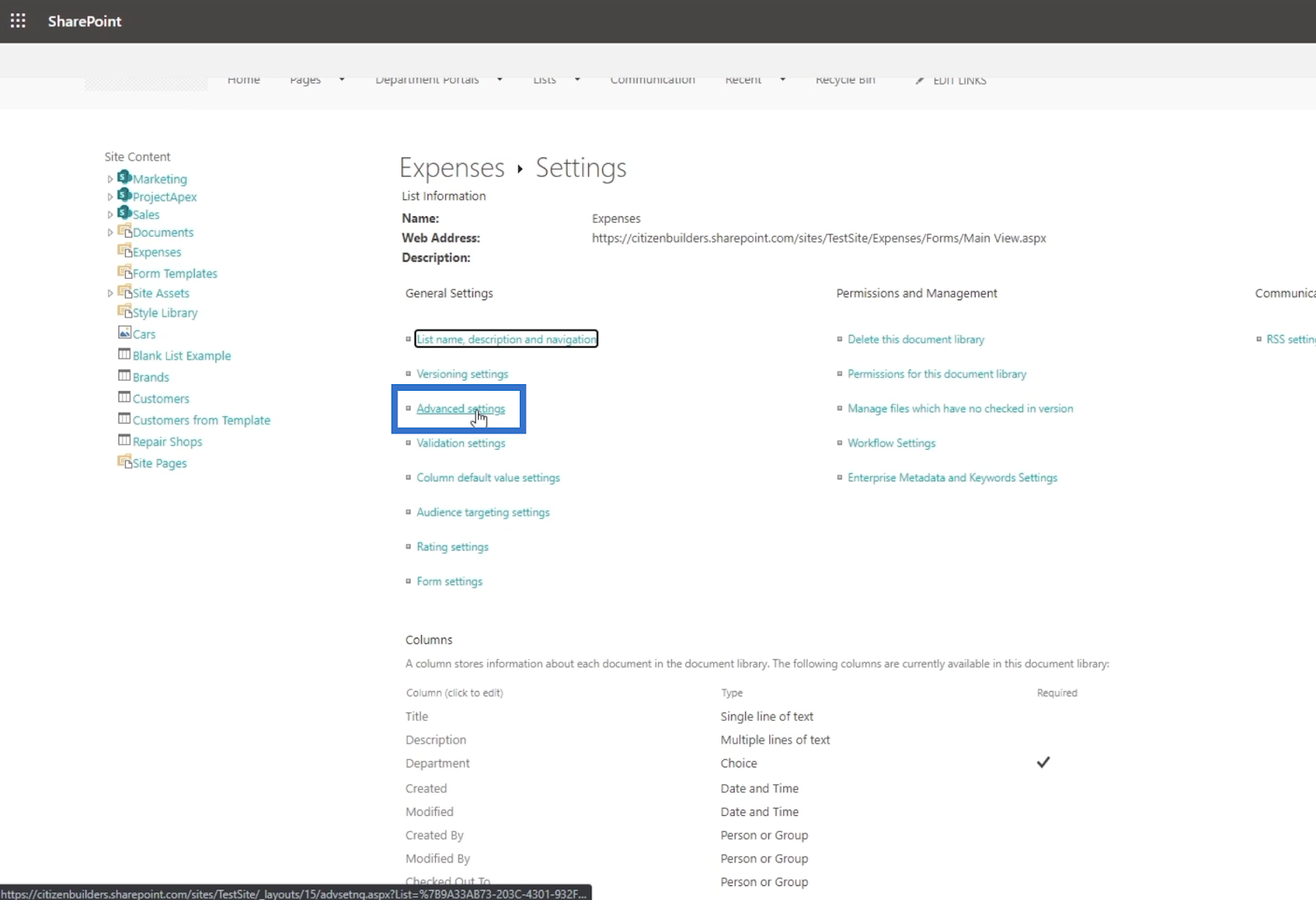This screenshot has height=900, width=1316.
Task: Go to Home in top navigation
Action: [x=243, y=81]
